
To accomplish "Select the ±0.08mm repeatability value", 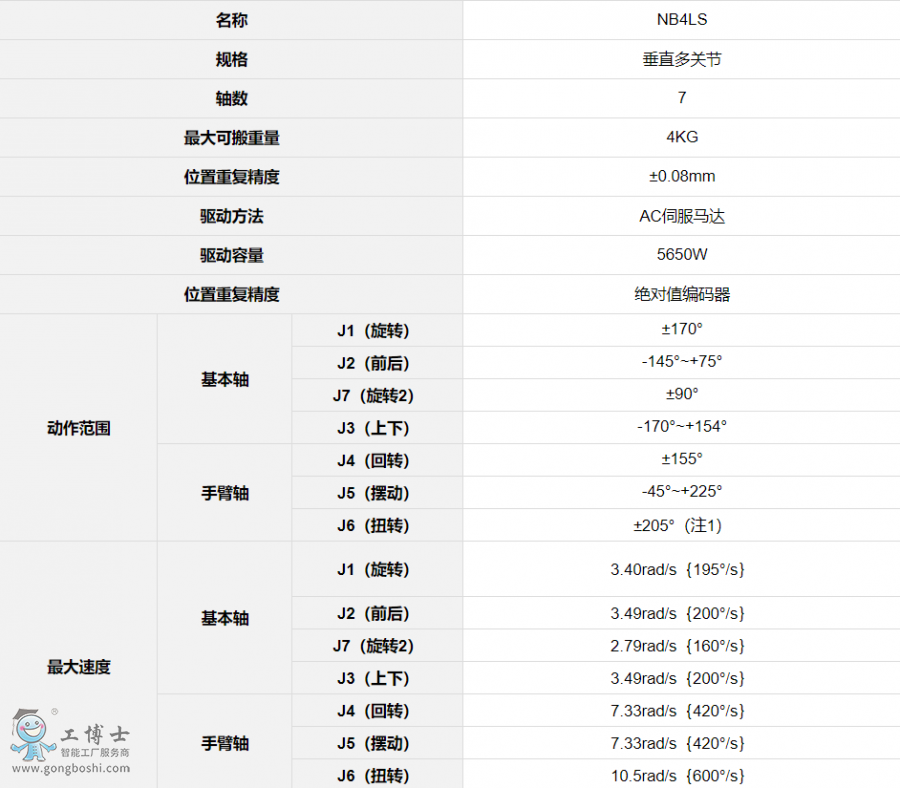I will click(681, 176).
